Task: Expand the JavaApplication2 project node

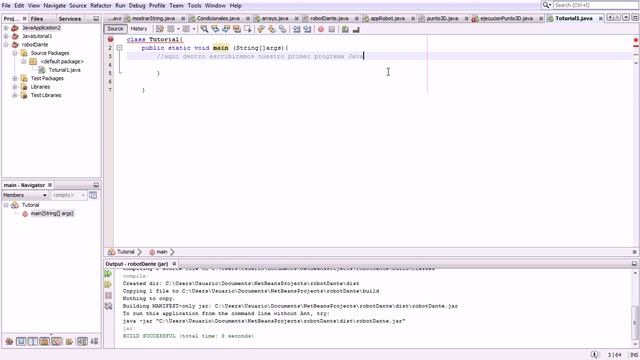Action: (6, 28)
